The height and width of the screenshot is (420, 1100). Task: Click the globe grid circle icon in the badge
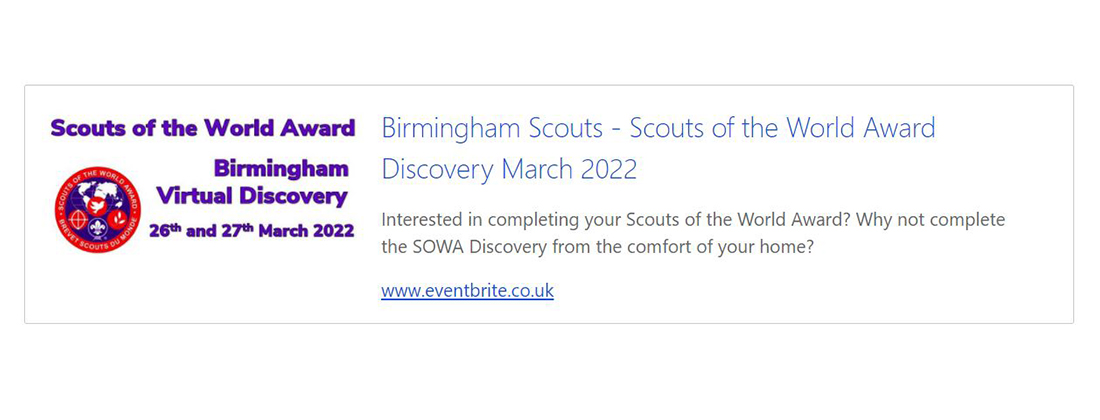coord(78,217)
